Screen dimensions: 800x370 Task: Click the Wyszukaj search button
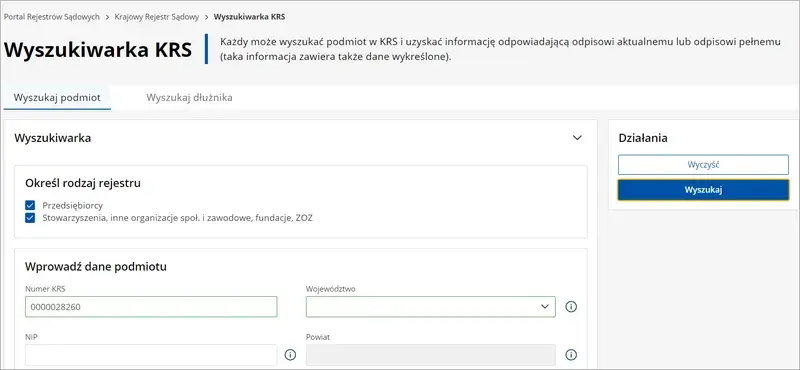703,190
